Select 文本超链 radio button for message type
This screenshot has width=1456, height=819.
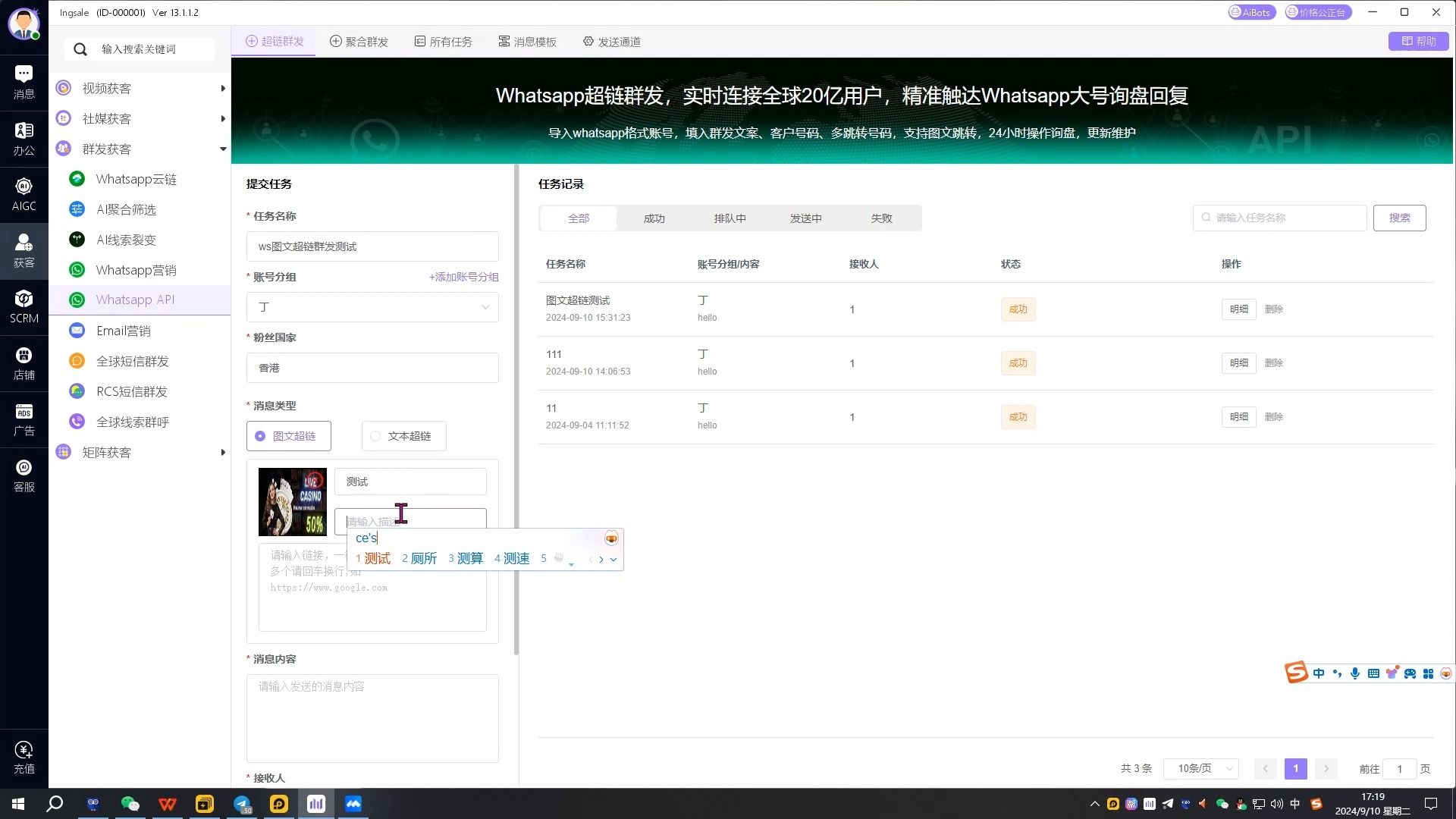378,437
